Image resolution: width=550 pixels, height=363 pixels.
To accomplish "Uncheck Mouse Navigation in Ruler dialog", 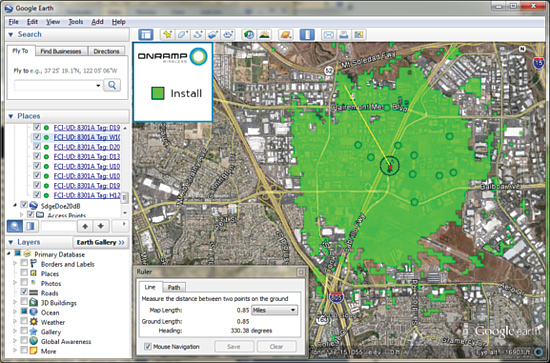I will click(148, 347).
